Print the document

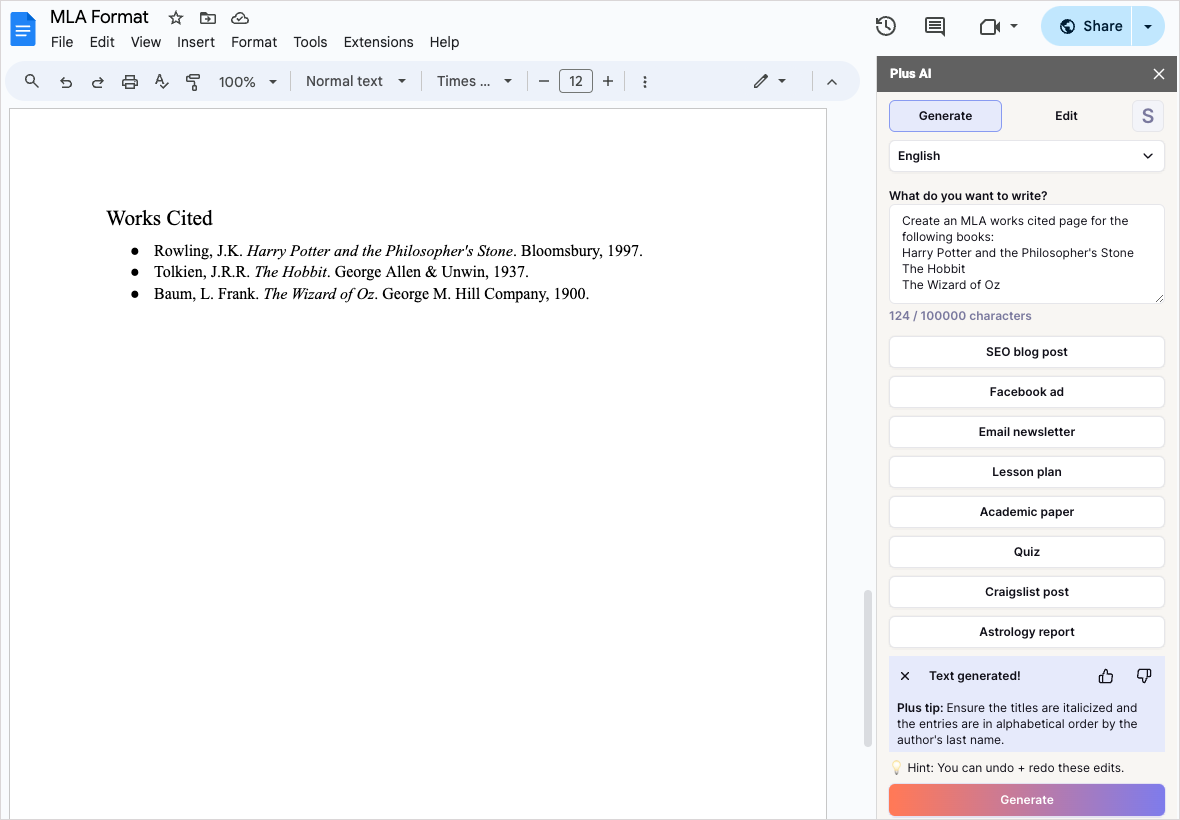129,81
